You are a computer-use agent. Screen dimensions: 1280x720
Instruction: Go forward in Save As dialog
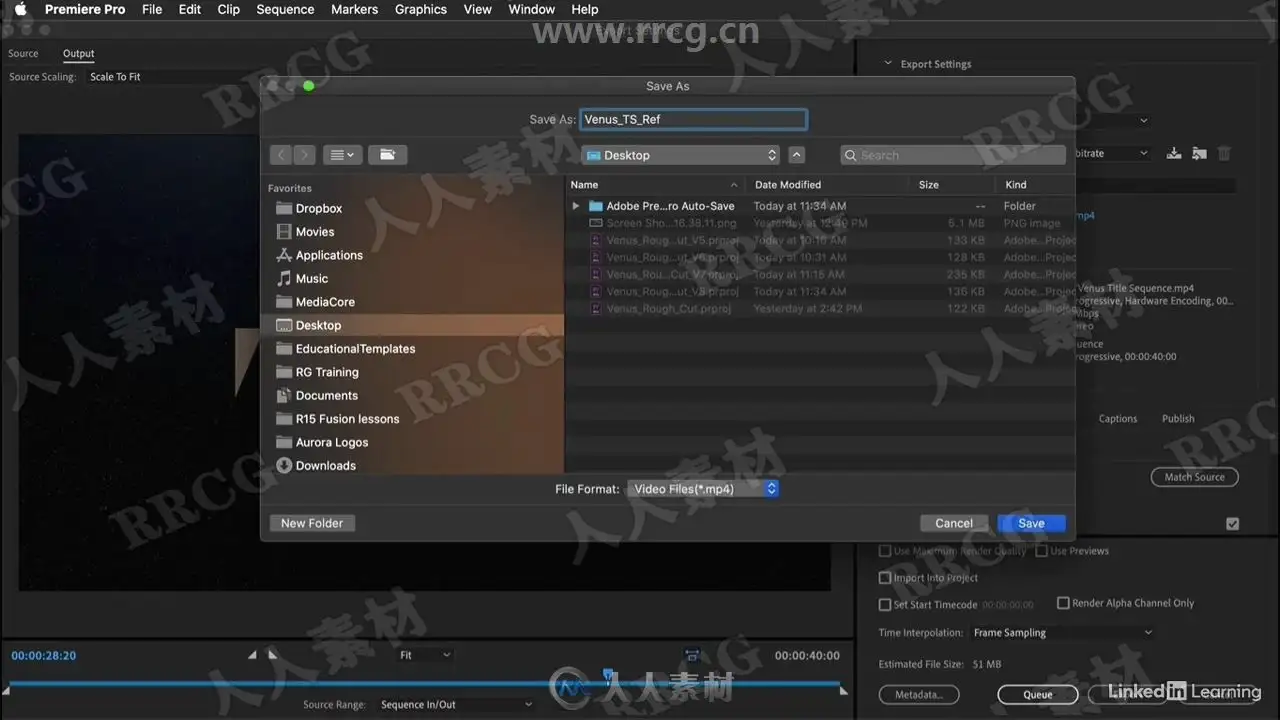pos(304,155)
